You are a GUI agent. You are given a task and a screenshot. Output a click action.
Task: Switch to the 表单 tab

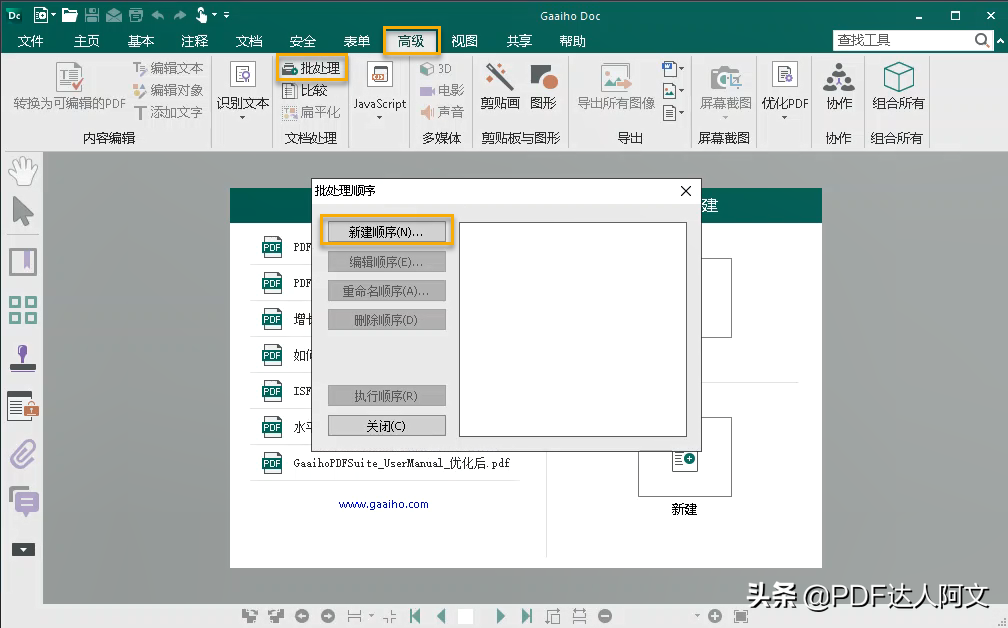(x=356, y=41)
